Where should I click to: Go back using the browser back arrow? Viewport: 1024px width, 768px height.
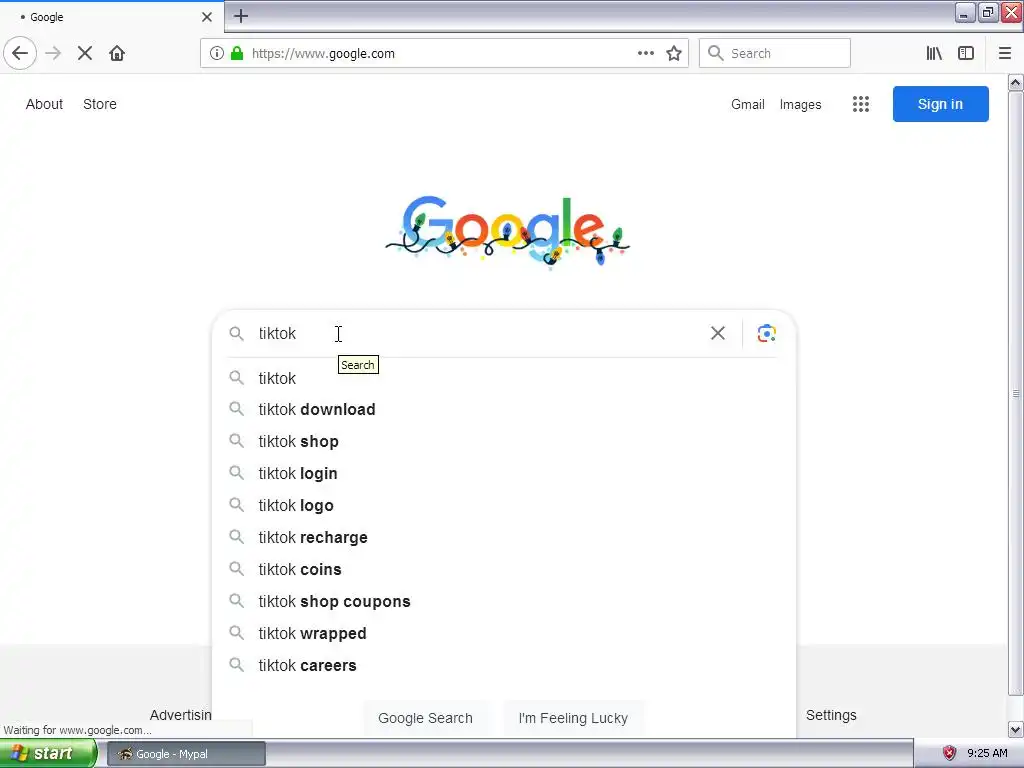tap(20, 54)
